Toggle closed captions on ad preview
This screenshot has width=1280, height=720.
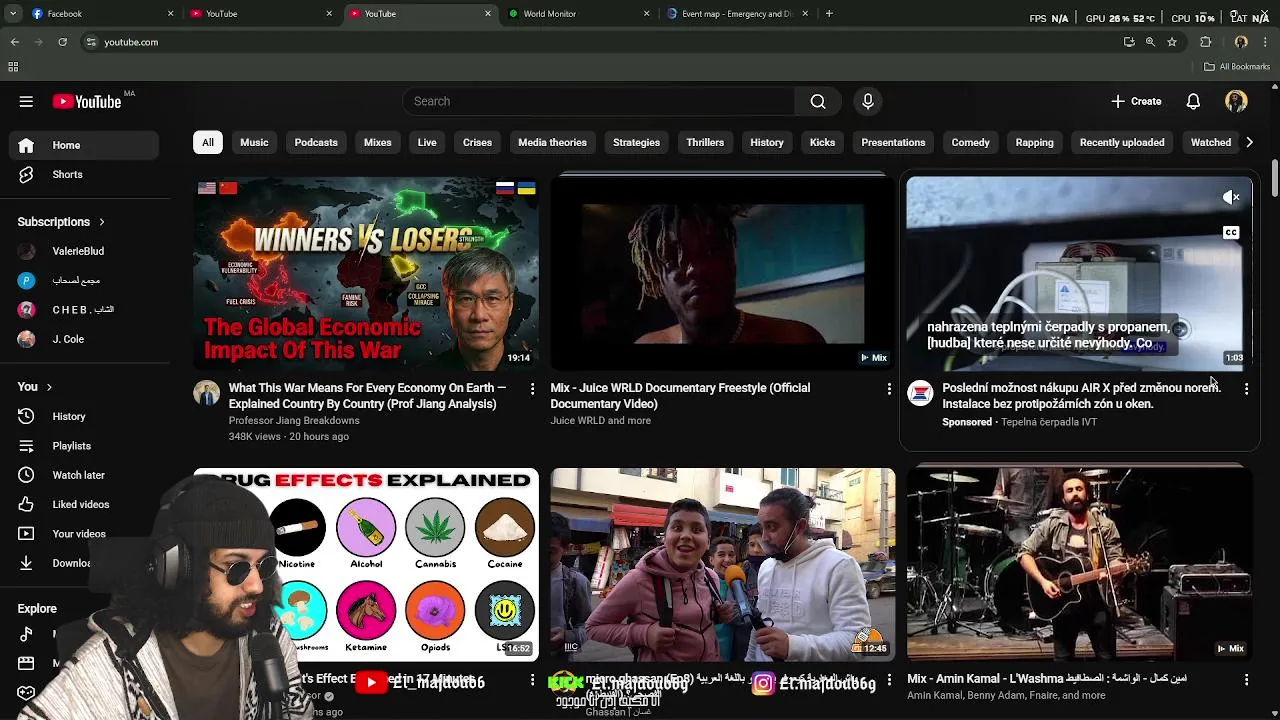click(1231, 233)
